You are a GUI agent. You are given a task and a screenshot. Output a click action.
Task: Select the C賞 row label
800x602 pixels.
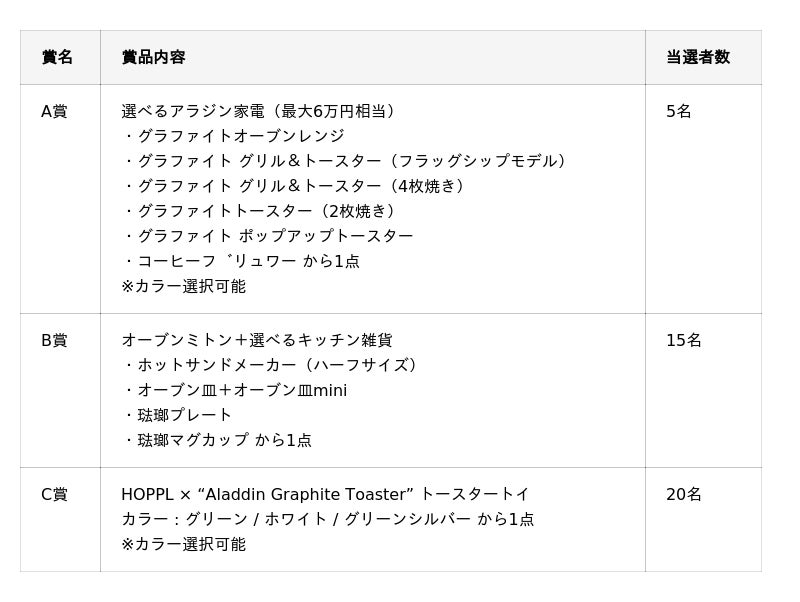pyautogui.click(x=54, y=494)
